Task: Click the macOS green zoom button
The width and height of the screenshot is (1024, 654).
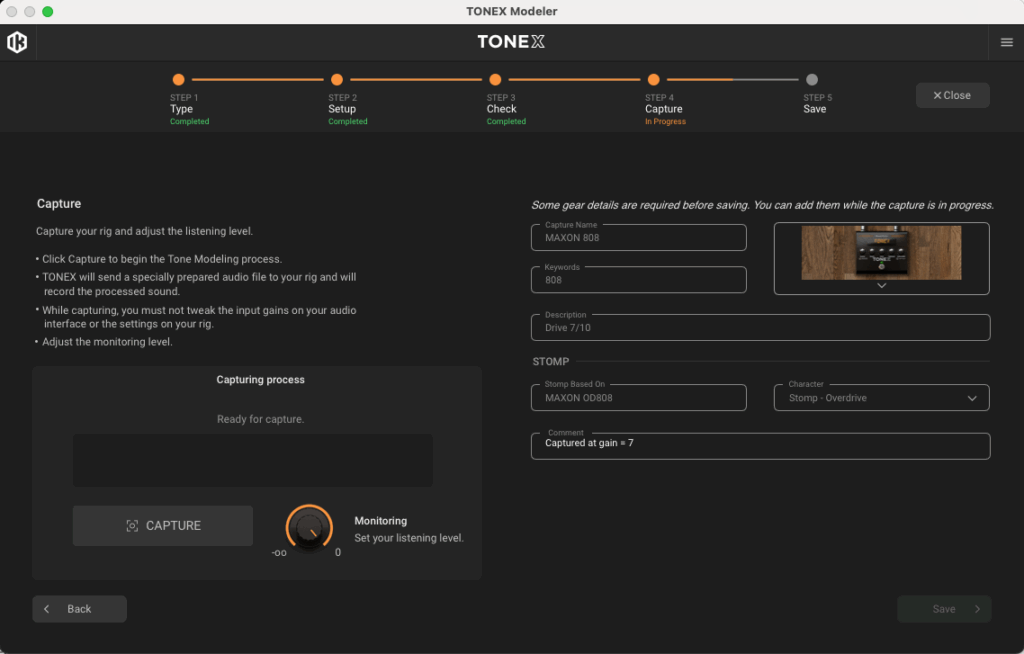Action: click(48, 11)
